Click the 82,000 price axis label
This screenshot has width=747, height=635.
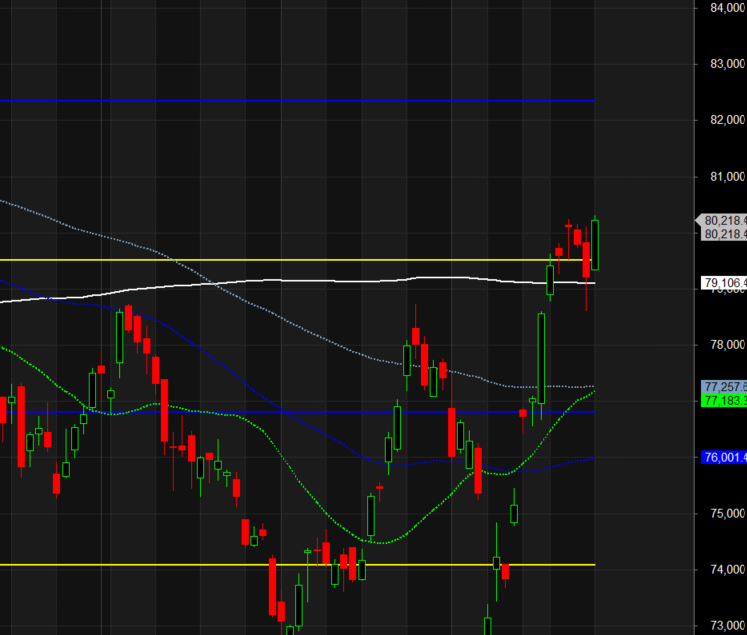(x=728, y=120)
